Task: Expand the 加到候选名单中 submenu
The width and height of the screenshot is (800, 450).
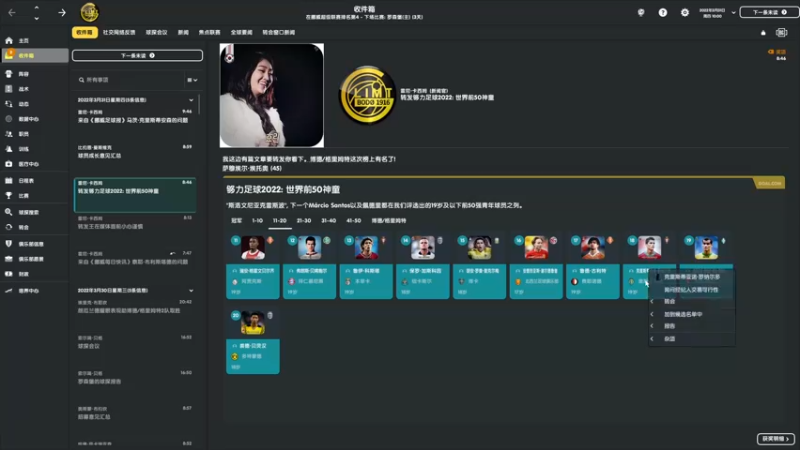Action: tap(691, 314)
